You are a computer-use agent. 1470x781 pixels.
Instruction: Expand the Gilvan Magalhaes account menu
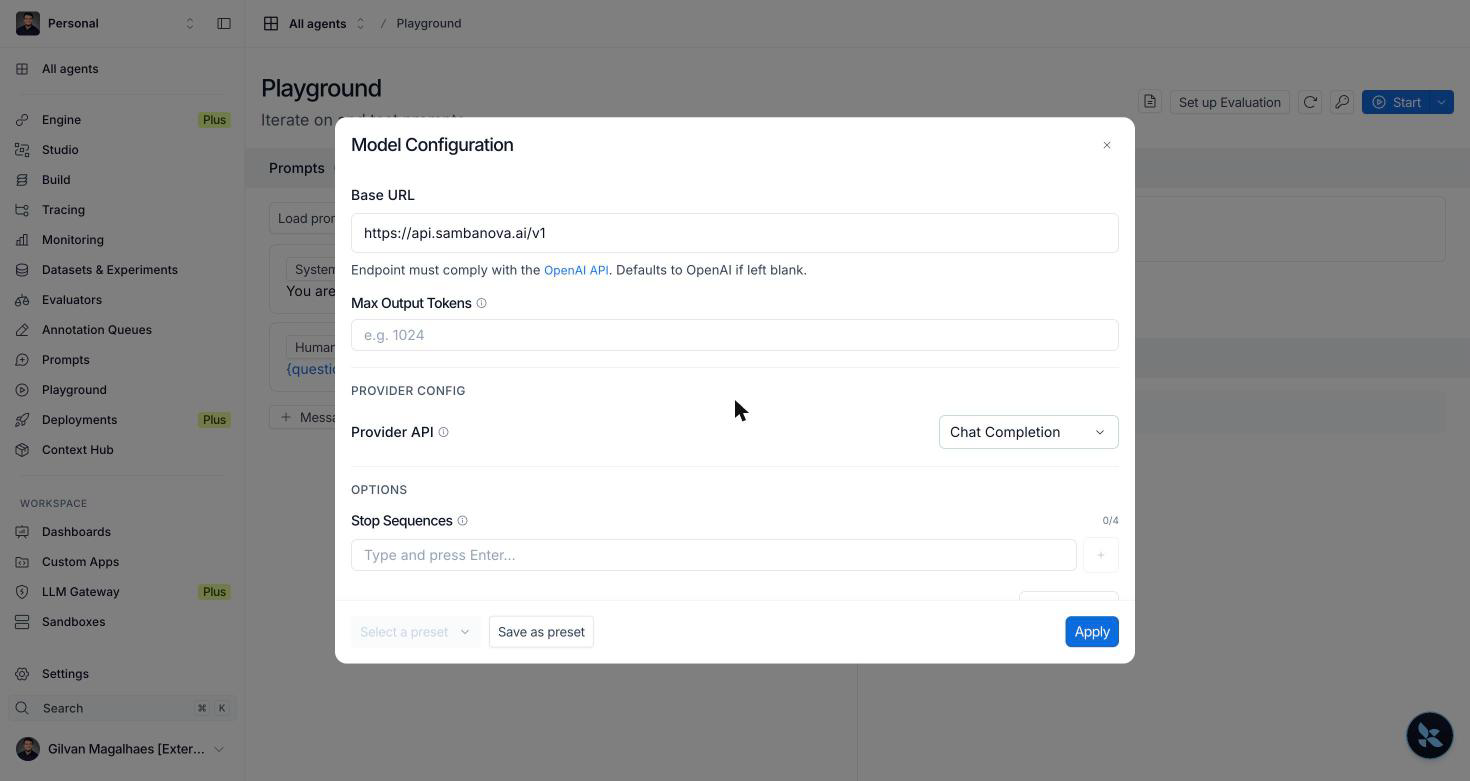[x=122, y=749]
